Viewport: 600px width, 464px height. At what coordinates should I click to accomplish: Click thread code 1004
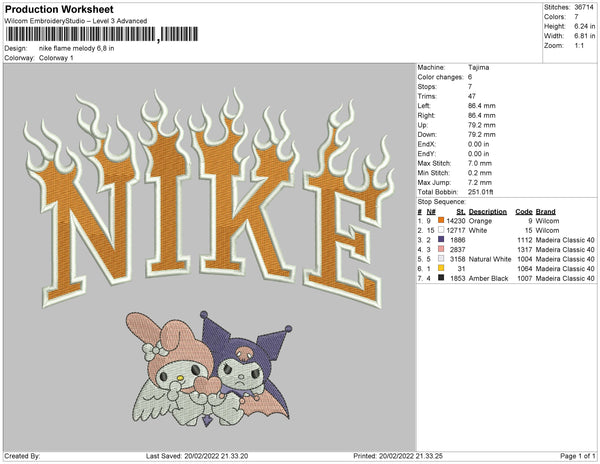click(525, 259)
